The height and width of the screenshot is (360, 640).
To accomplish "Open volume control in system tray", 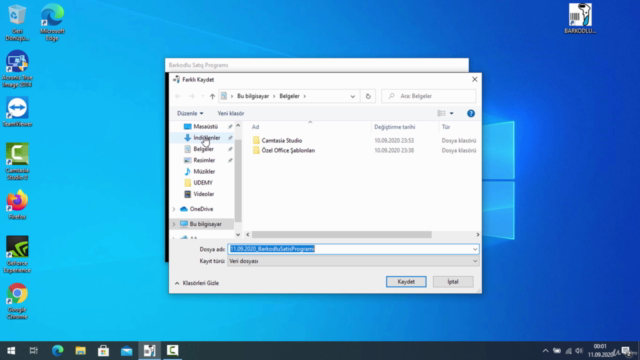I will [x=579, y=351].
